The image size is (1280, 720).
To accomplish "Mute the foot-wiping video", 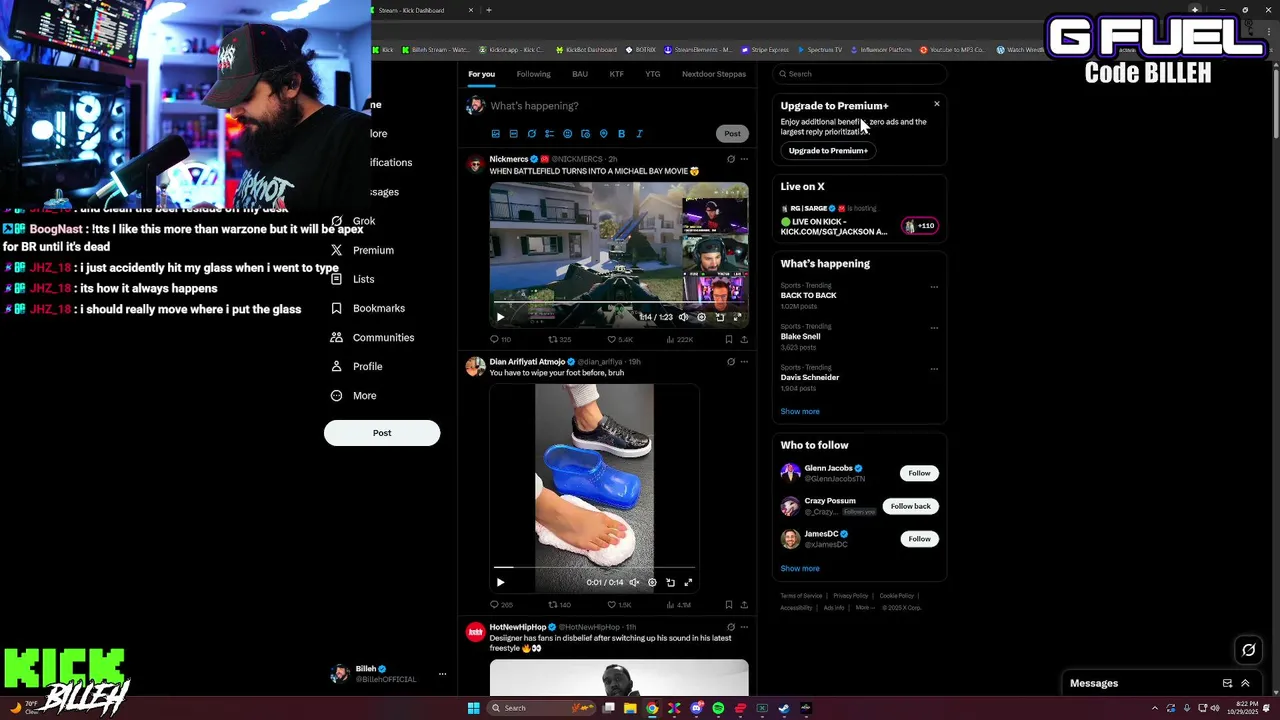I will click(634, 582).
